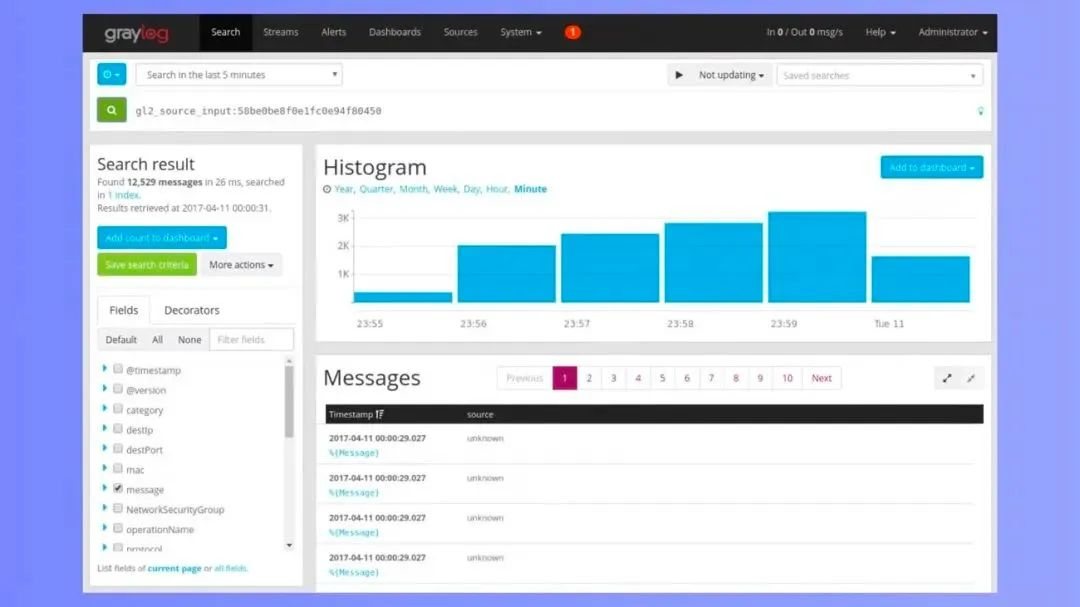
Task: Switch to the Decorators tab
Action: click(191, 310)
